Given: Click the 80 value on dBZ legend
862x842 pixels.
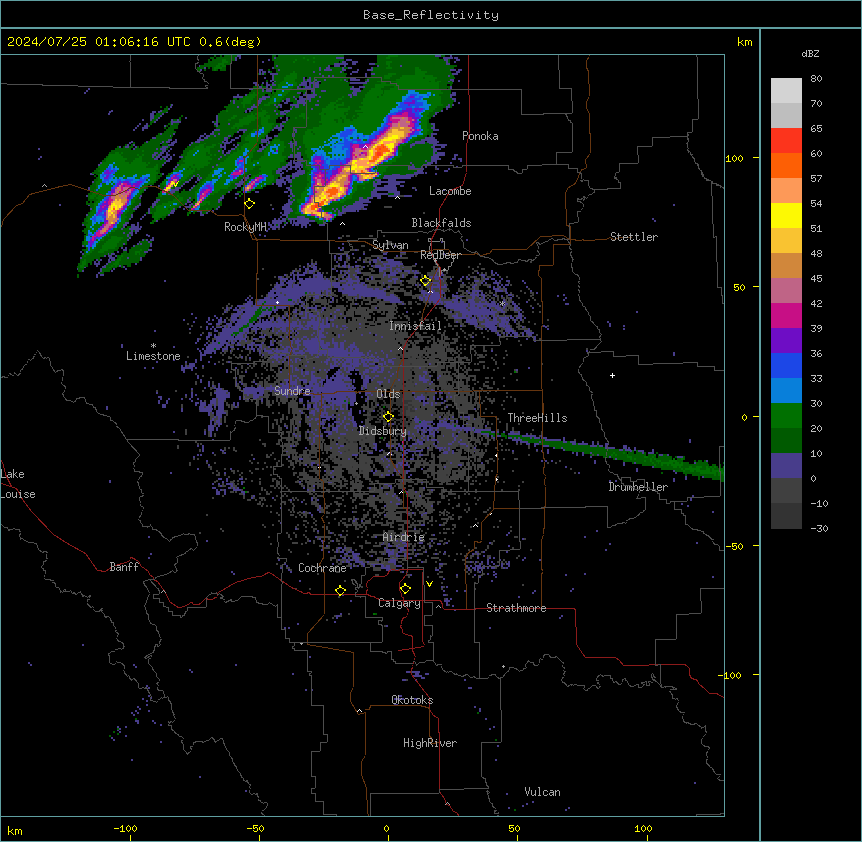Looking at the screenshot, I should 816,79.
